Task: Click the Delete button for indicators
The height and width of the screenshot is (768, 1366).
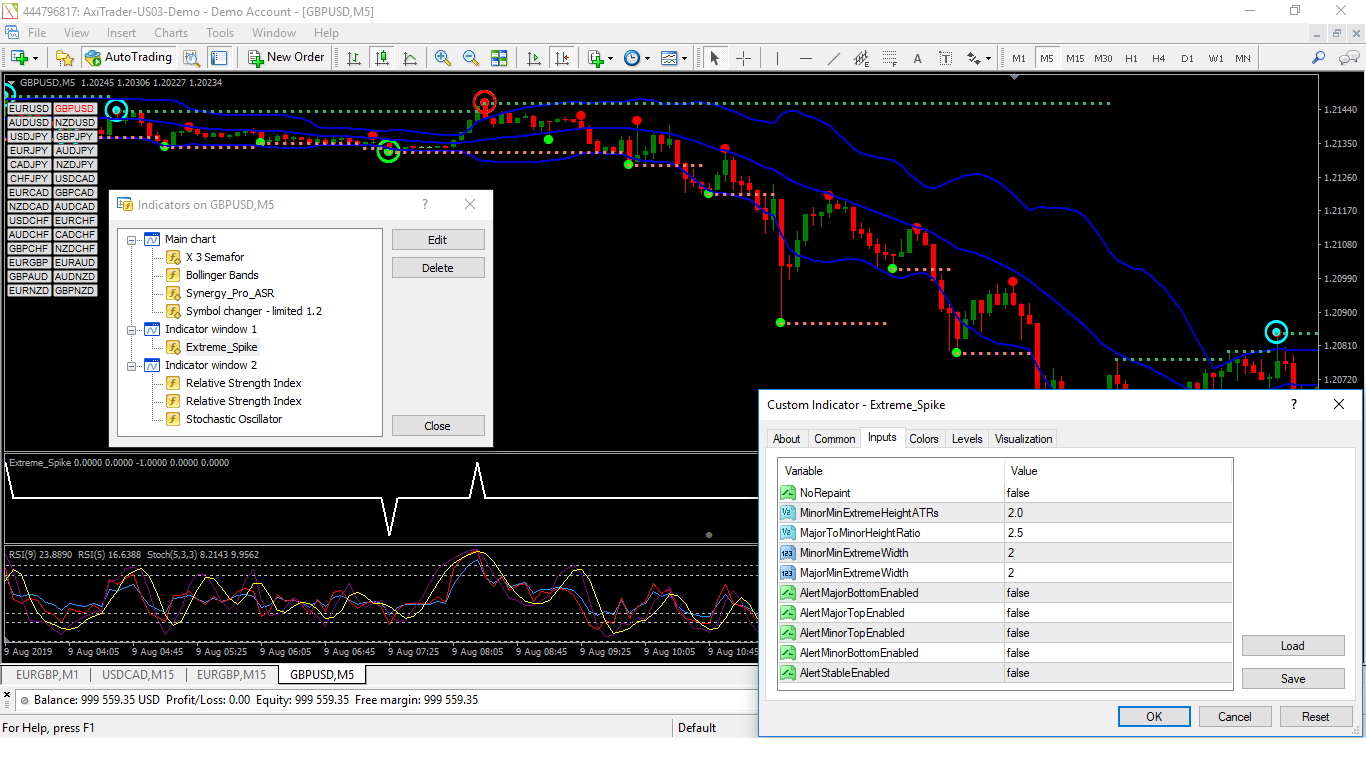Action: coord(437,268)
